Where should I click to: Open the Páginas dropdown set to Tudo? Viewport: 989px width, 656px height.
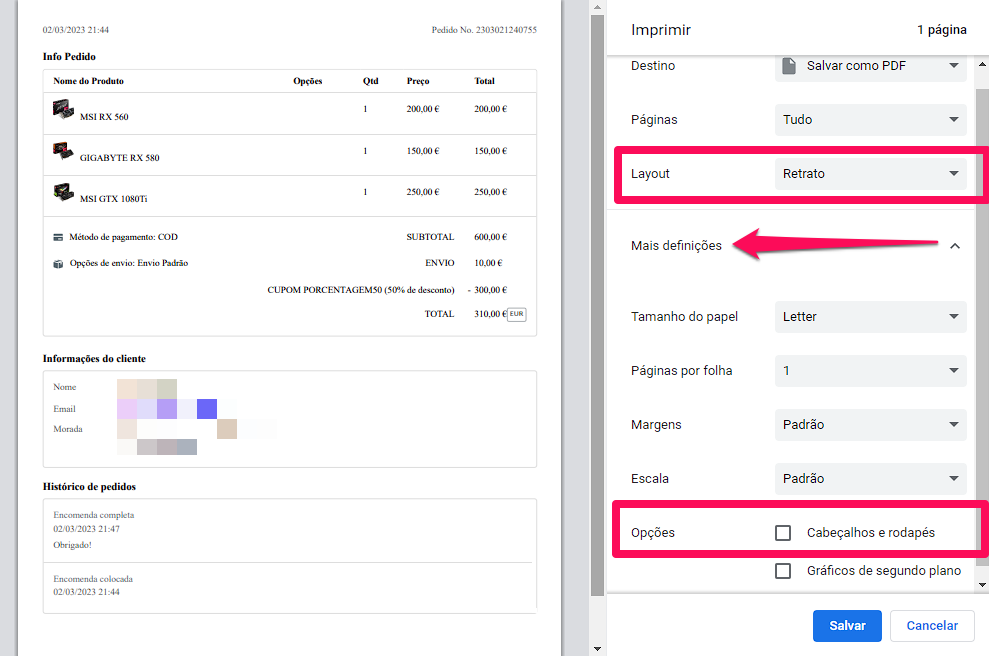tap(870, 120)
